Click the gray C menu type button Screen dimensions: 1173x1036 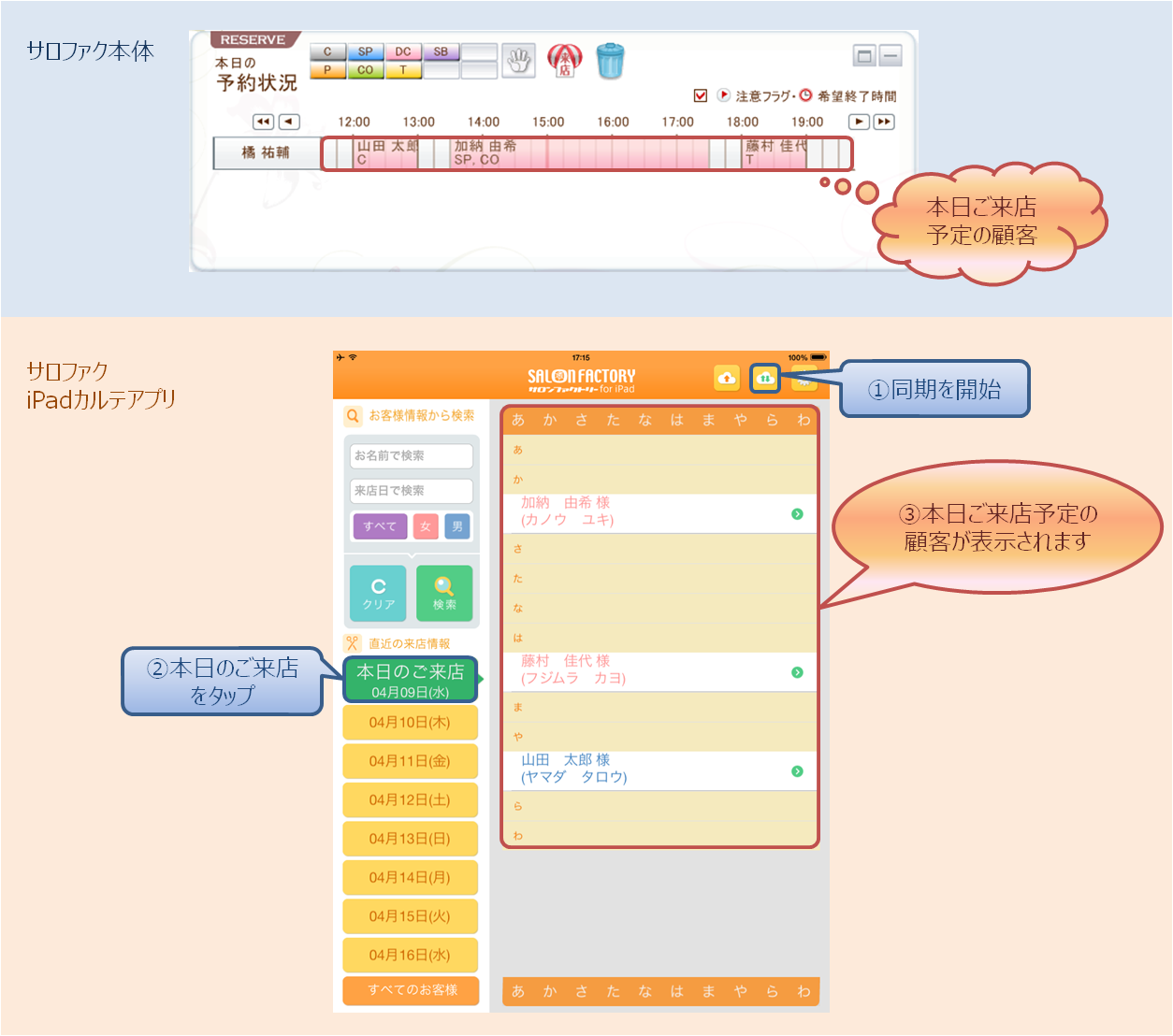pyautogui.click(x=327, y=52)
